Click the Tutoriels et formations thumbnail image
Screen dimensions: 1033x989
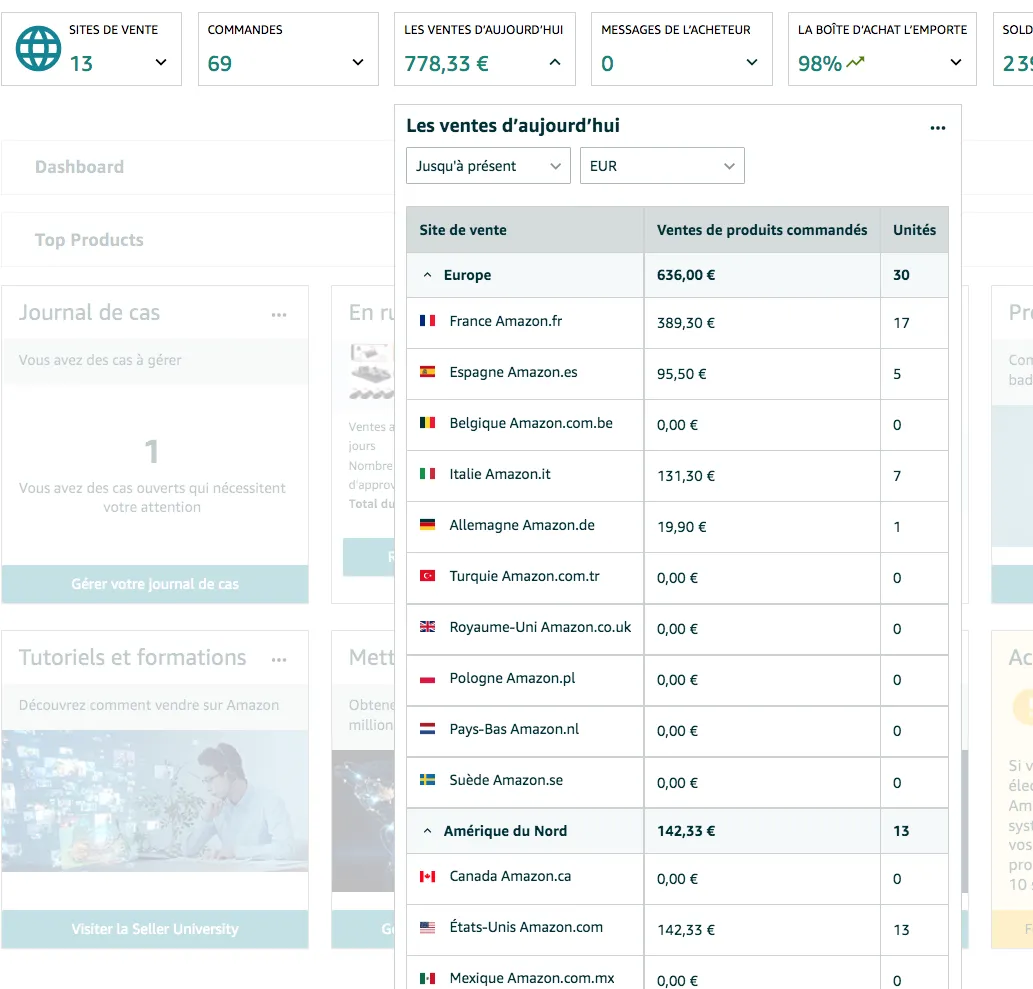click(x=155, y=801)
